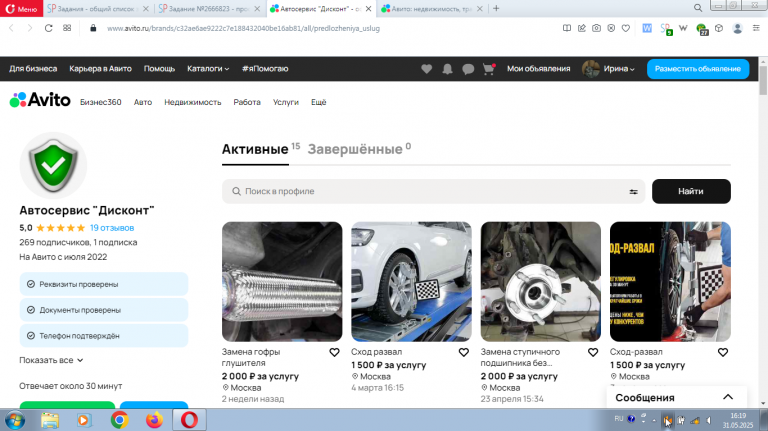Select the Активные listings tab
Screen dimensions: 768x431
pyautogui.click(x=255, y=149)
